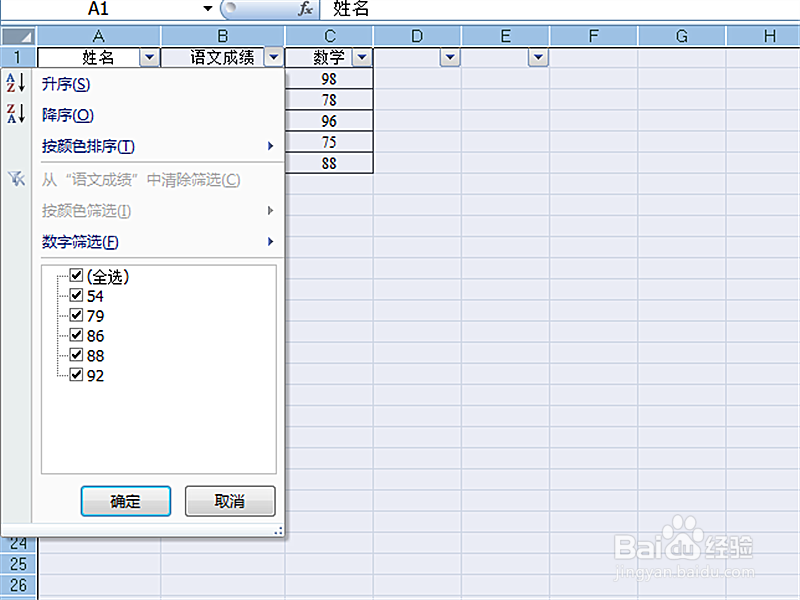Open the 数学 column filter dropdown

[x=362, y=57]
